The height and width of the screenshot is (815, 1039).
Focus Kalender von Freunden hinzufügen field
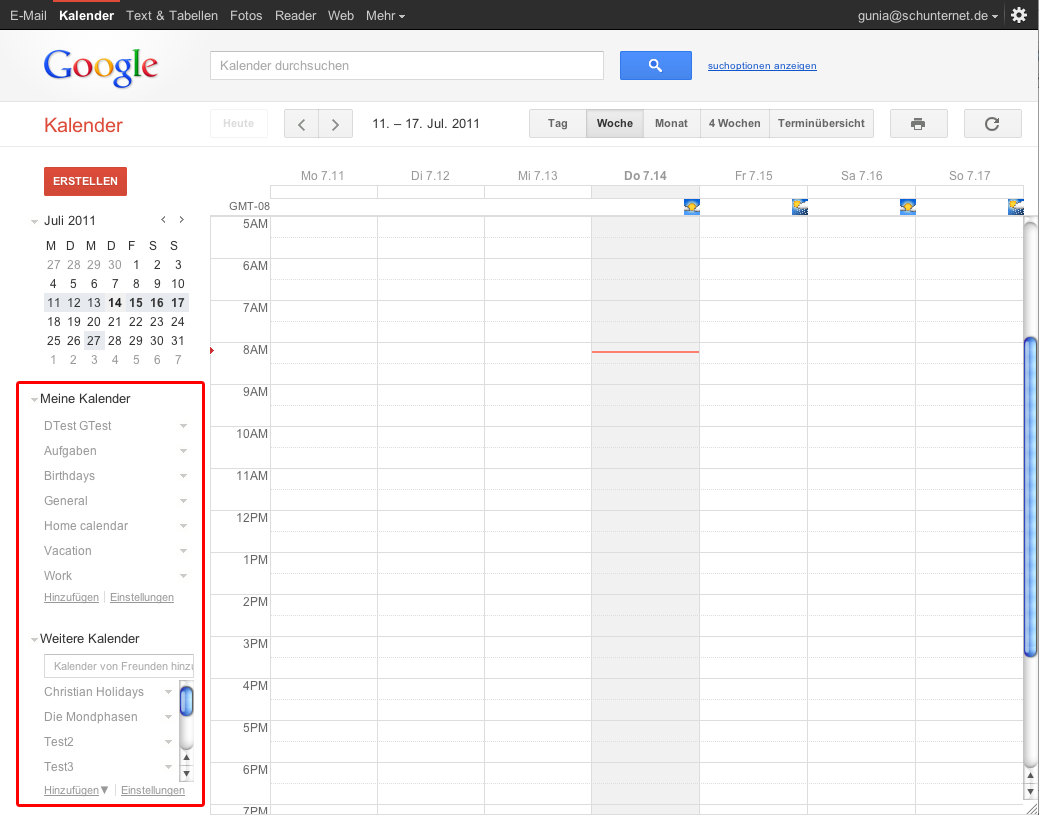click(119, 667)
